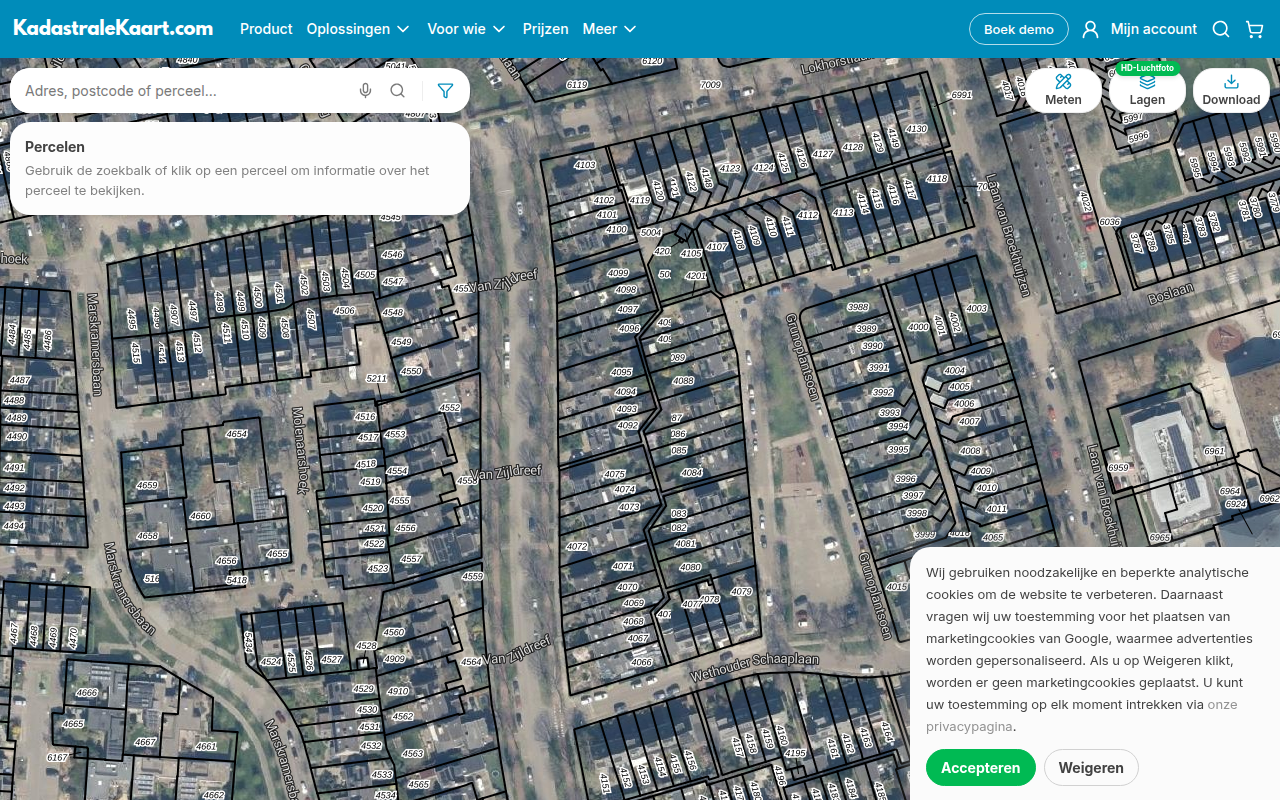Click the Boek demo button
Screen dimensions: 1280x800
(1019, 29)
